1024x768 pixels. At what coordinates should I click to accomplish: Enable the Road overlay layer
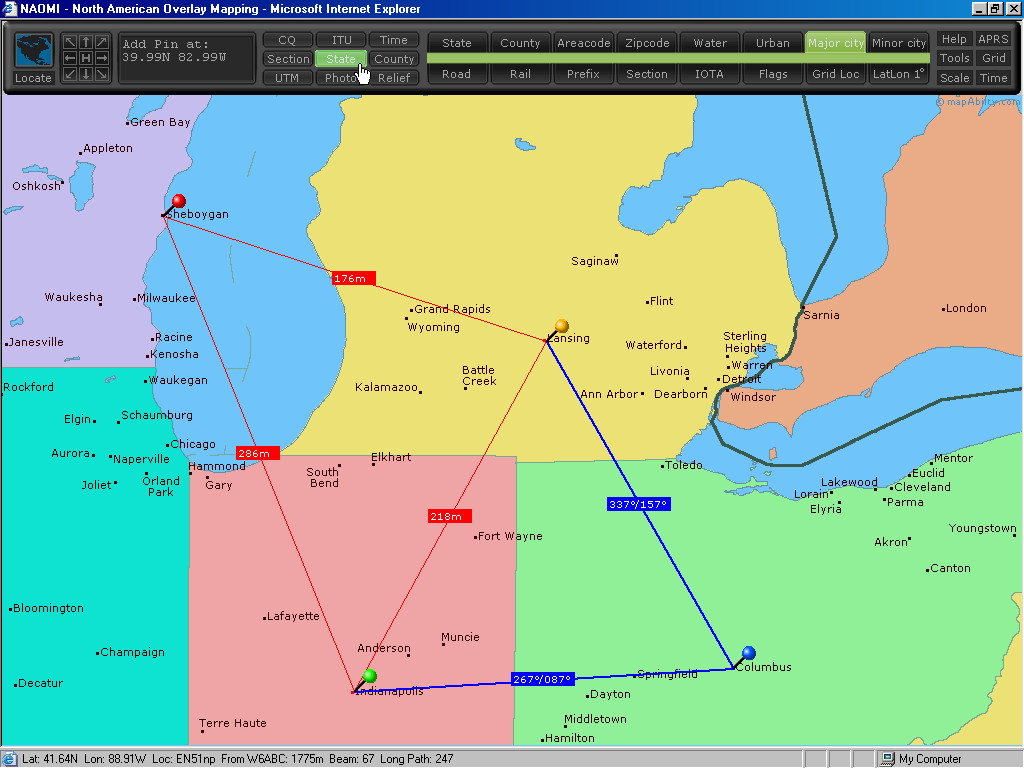point(456,74)
